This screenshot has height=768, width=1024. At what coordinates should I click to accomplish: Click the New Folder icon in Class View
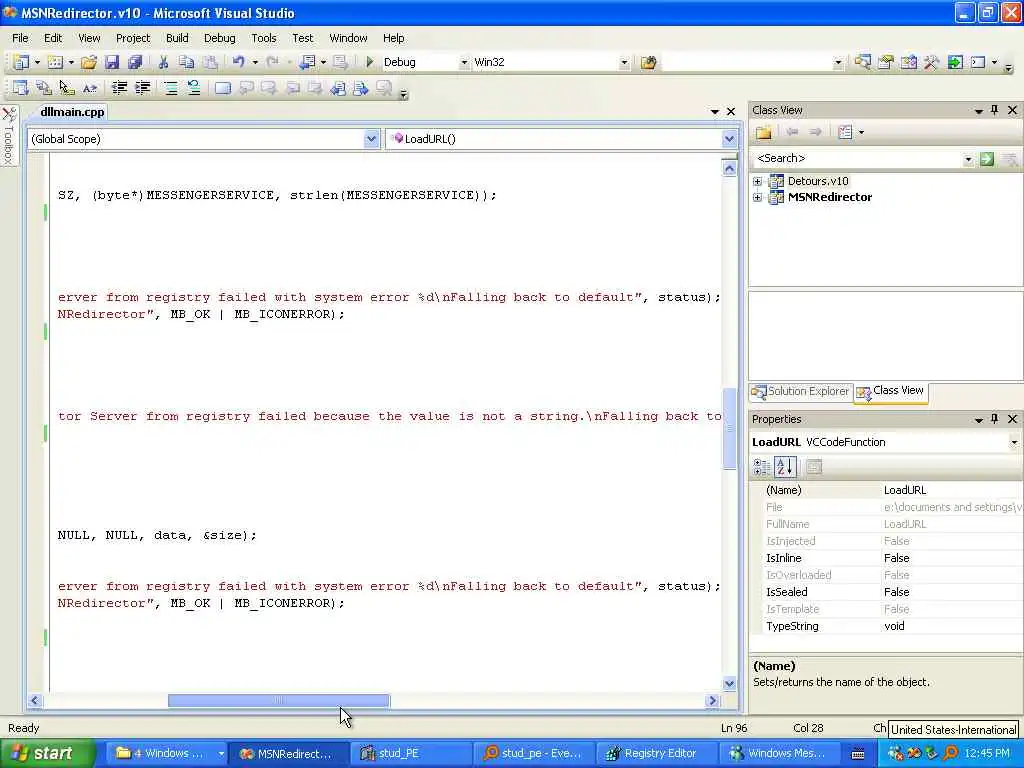763,132
